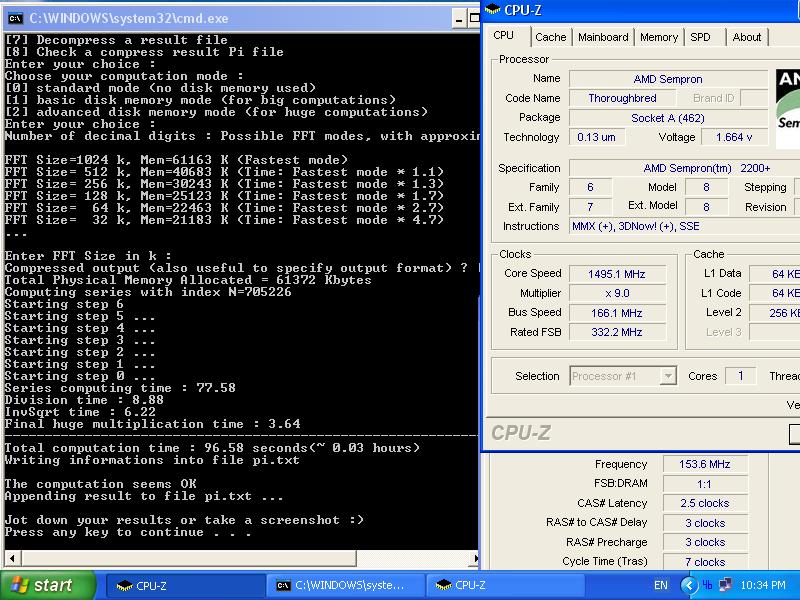Image resolution: width=800 pixels, height=600 pixels.
Task: Click the FSB:DRAM 1:1 value
Action: click(x=705, y=484)
